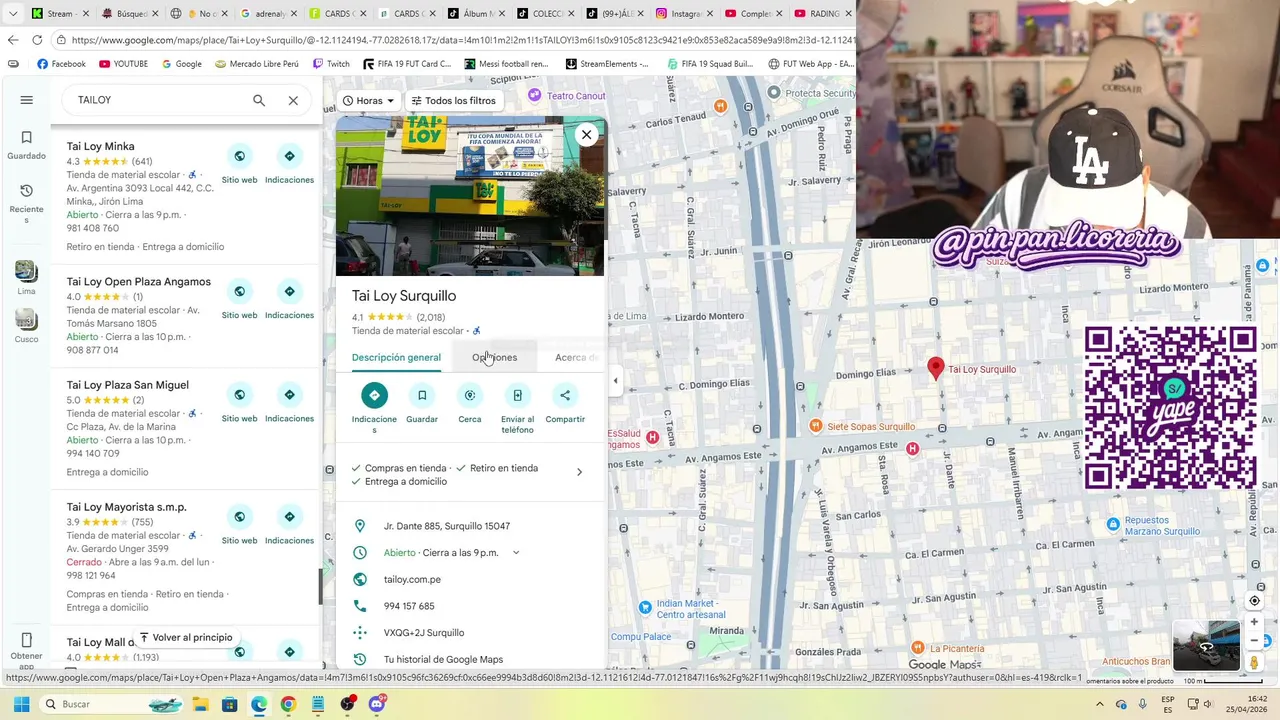Open the layers satellite thumbnail

[1206, 646]
